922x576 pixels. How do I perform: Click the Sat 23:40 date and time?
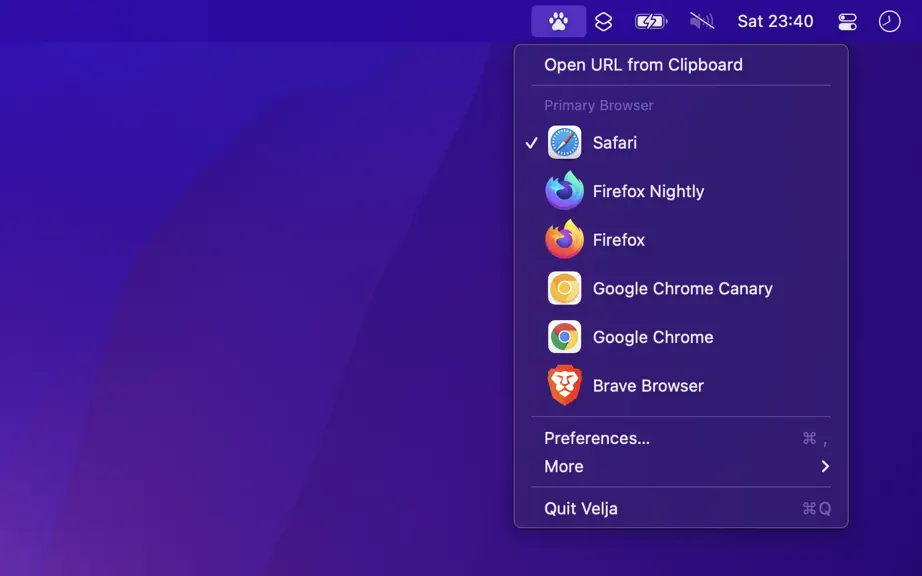775,21
